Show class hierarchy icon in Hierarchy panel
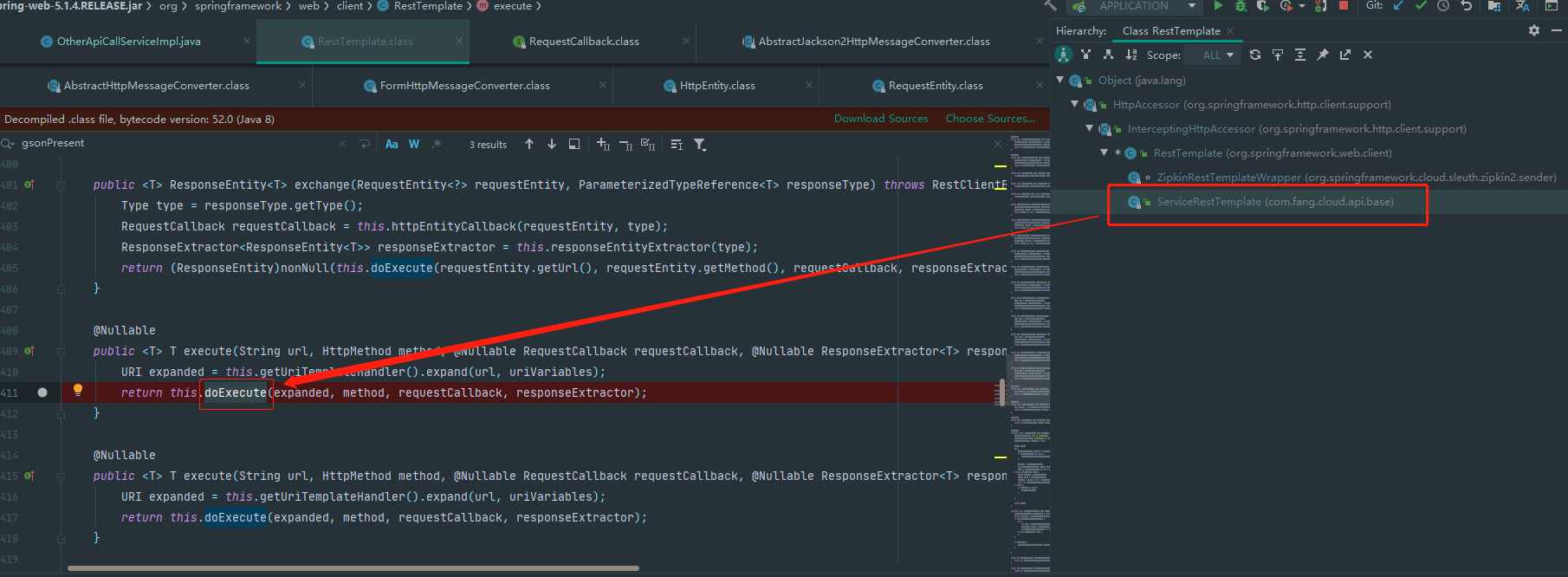This screenshot has width=1568, height=577. (1063, 55)
